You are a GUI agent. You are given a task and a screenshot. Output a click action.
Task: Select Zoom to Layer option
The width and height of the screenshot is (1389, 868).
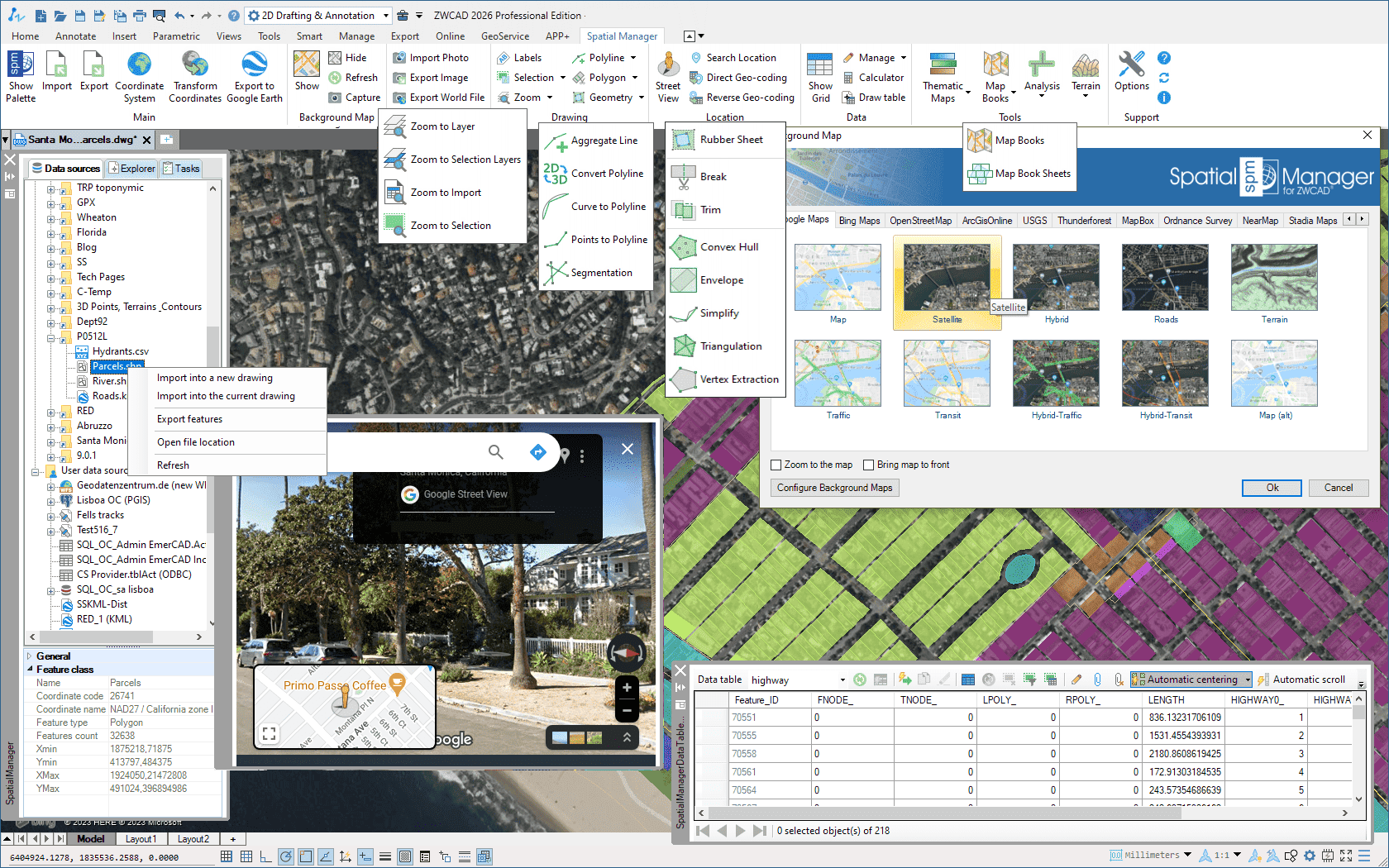[442, 126]
